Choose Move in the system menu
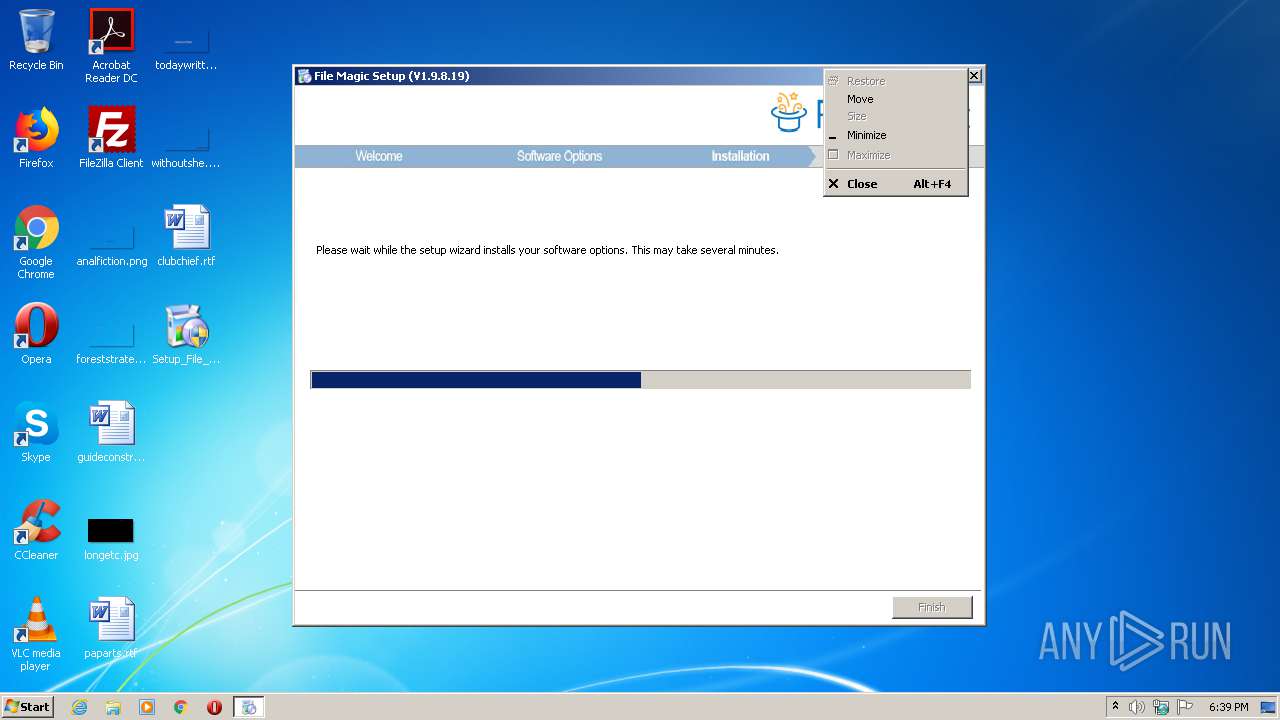Screen dimensions: 1280x720 click(895, 99)
